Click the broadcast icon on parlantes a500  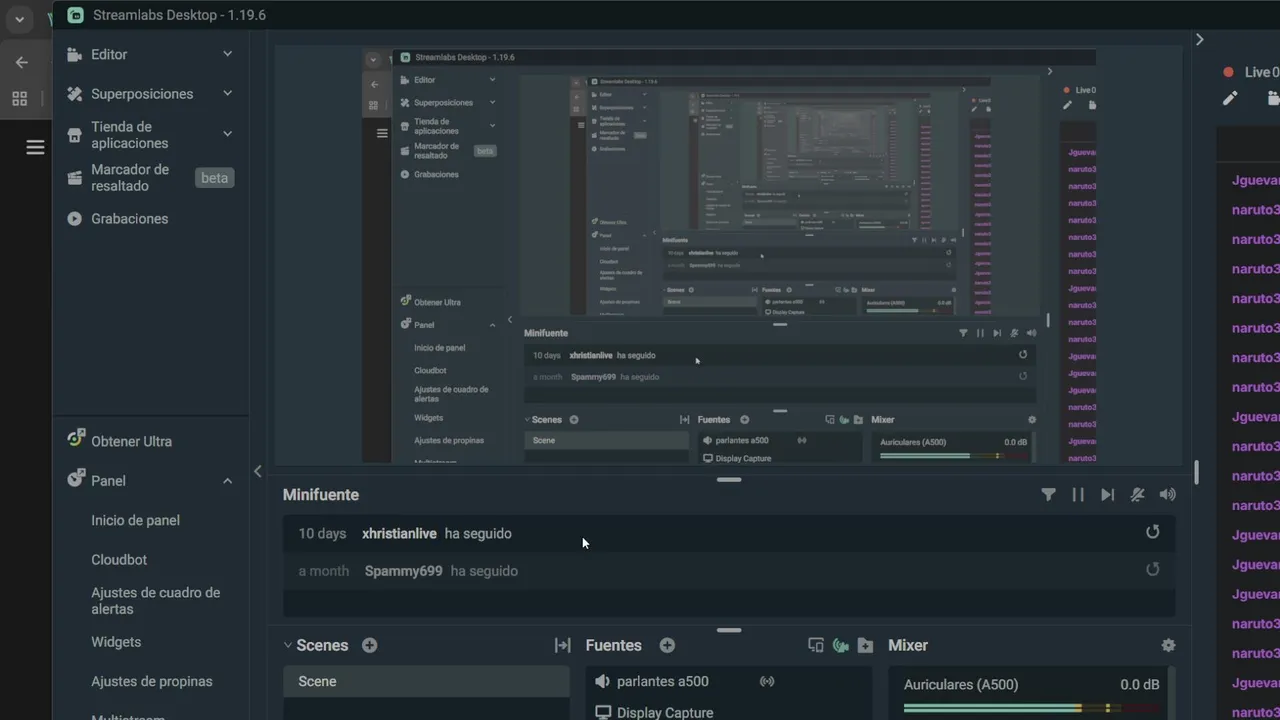[x=767, y=681]
